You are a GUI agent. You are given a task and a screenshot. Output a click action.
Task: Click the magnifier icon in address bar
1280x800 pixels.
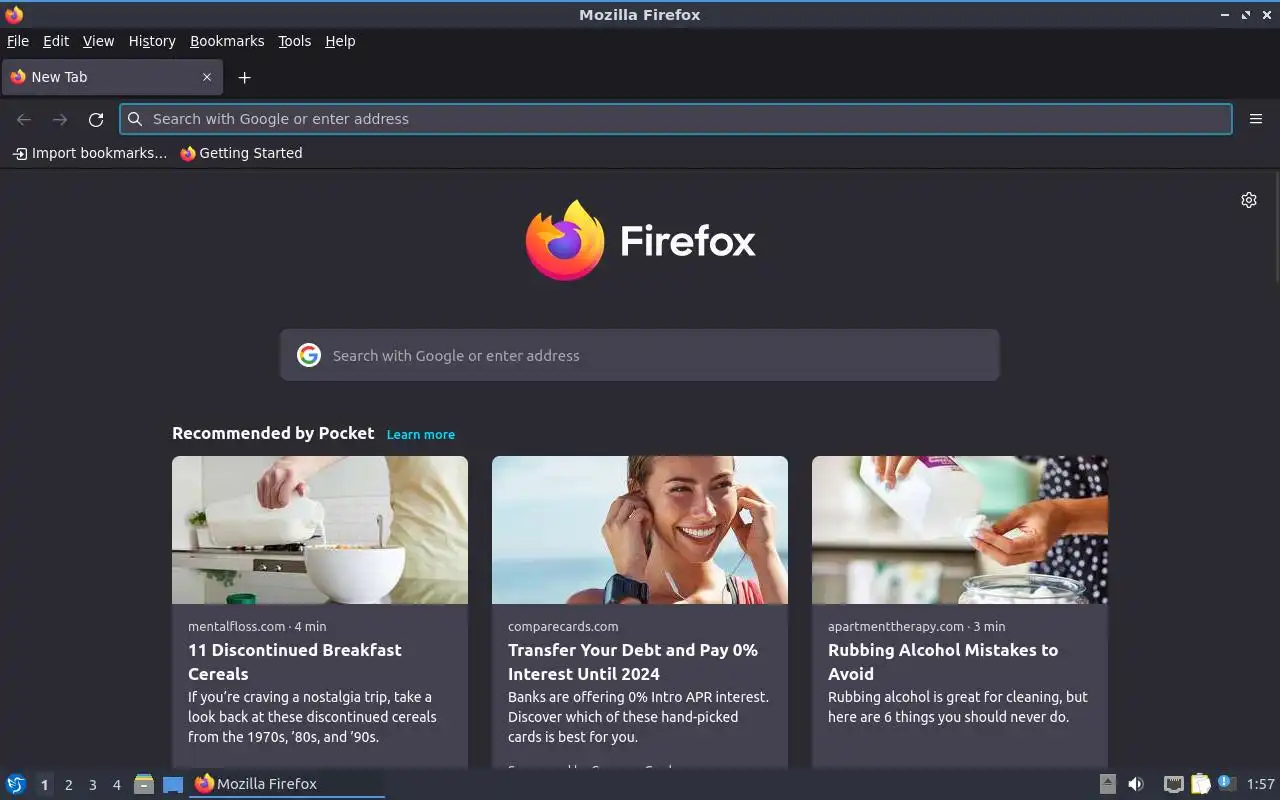point(135,119)
